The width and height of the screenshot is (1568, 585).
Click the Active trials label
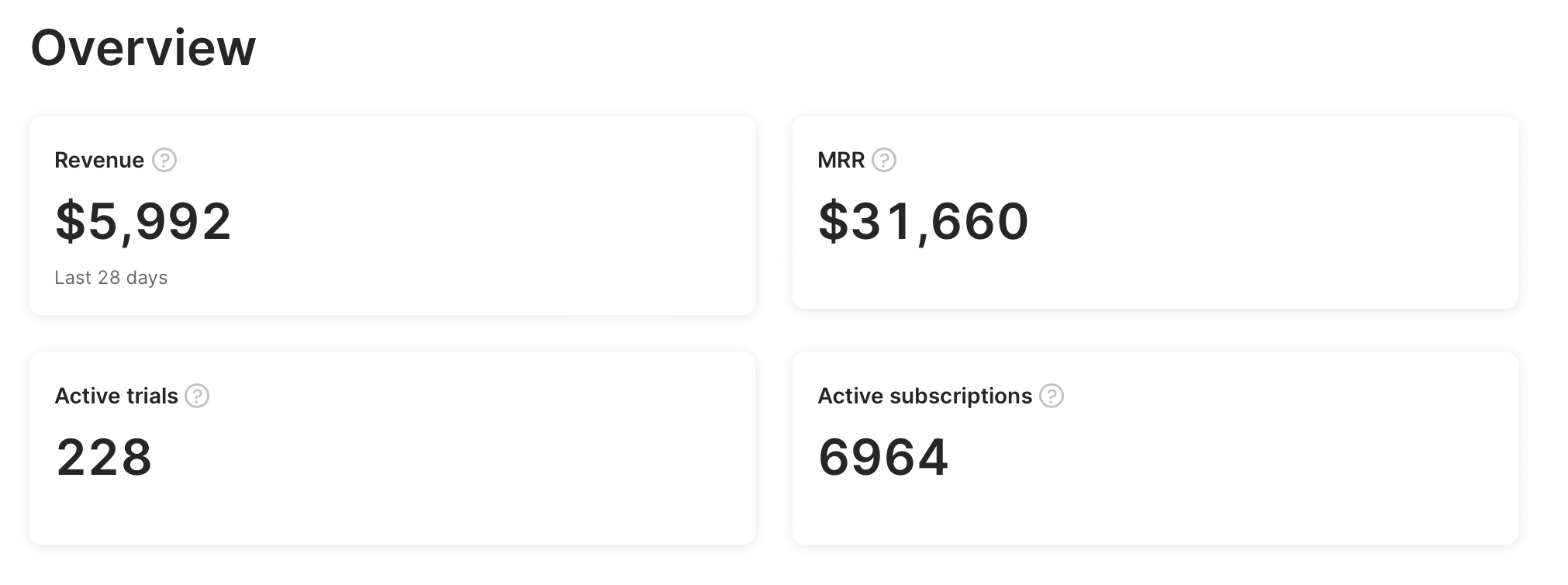click(116, 396)
